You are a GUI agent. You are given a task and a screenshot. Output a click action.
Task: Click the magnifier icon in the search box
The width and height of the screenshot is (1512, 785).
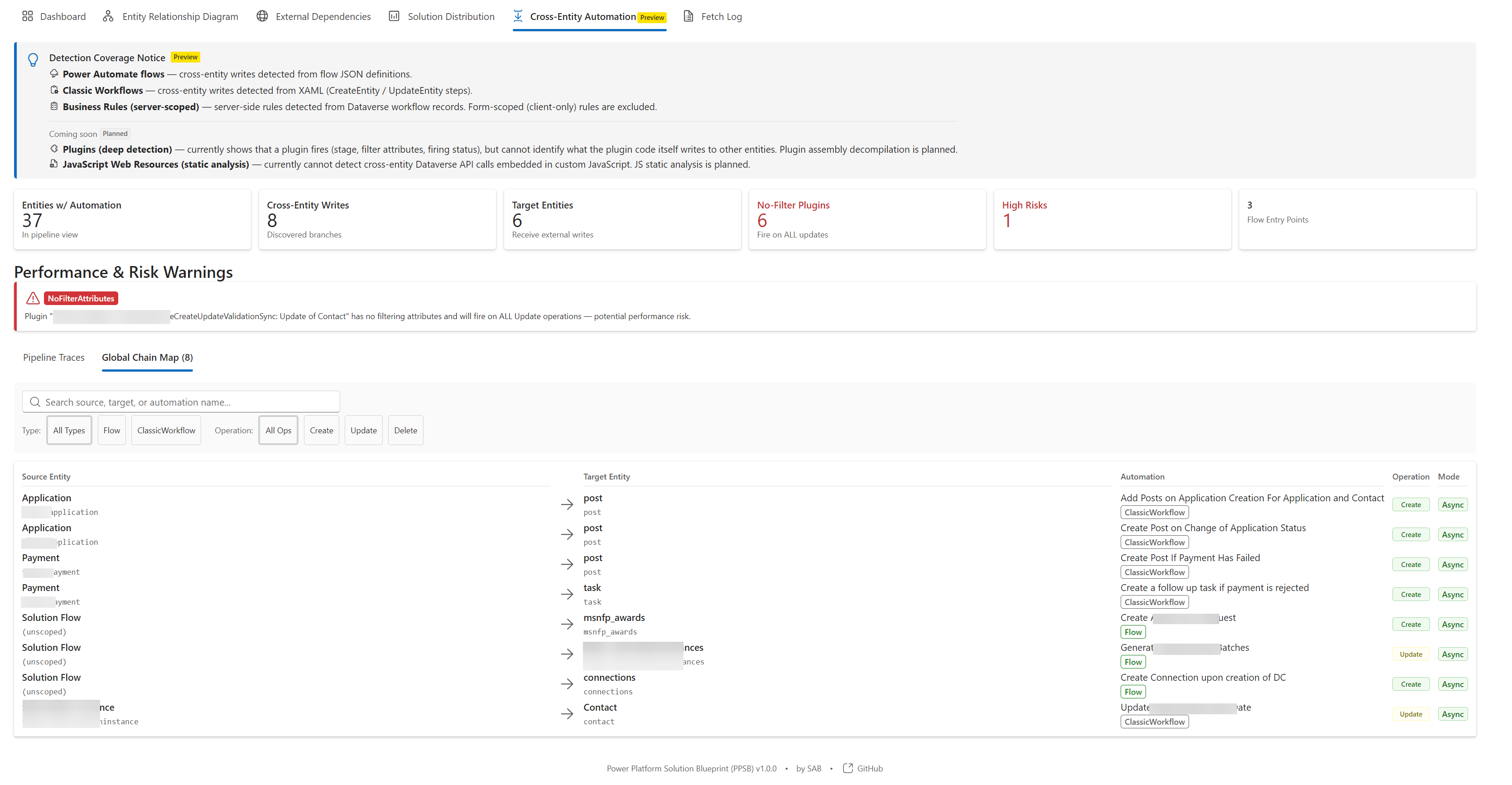click(35, 402)
